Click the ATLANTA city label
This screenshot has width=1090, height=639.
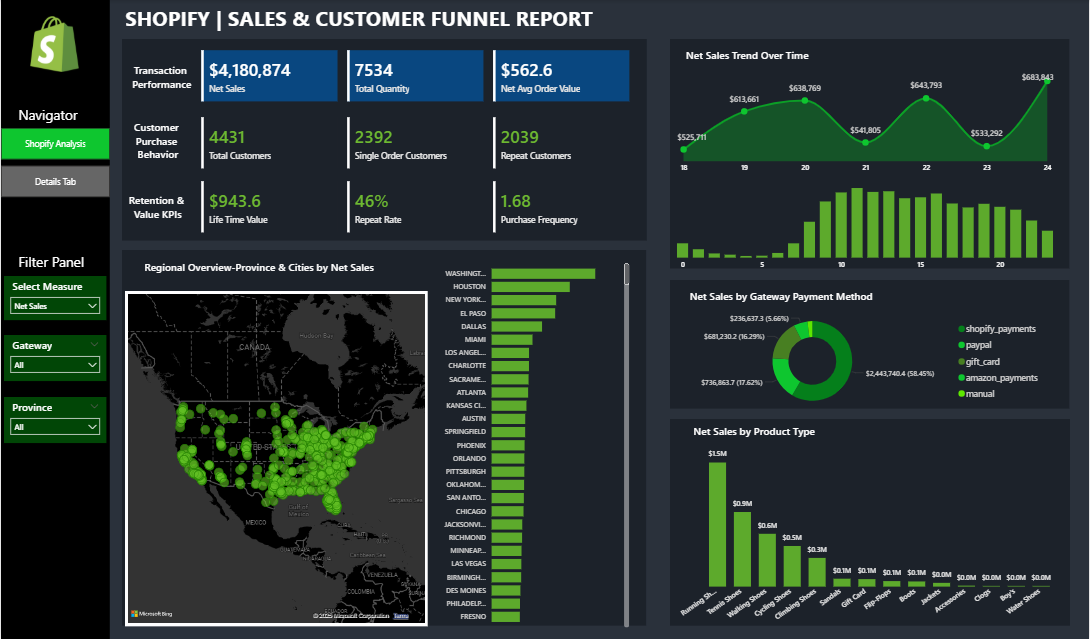pyautogui.click(x=471, y=393)
